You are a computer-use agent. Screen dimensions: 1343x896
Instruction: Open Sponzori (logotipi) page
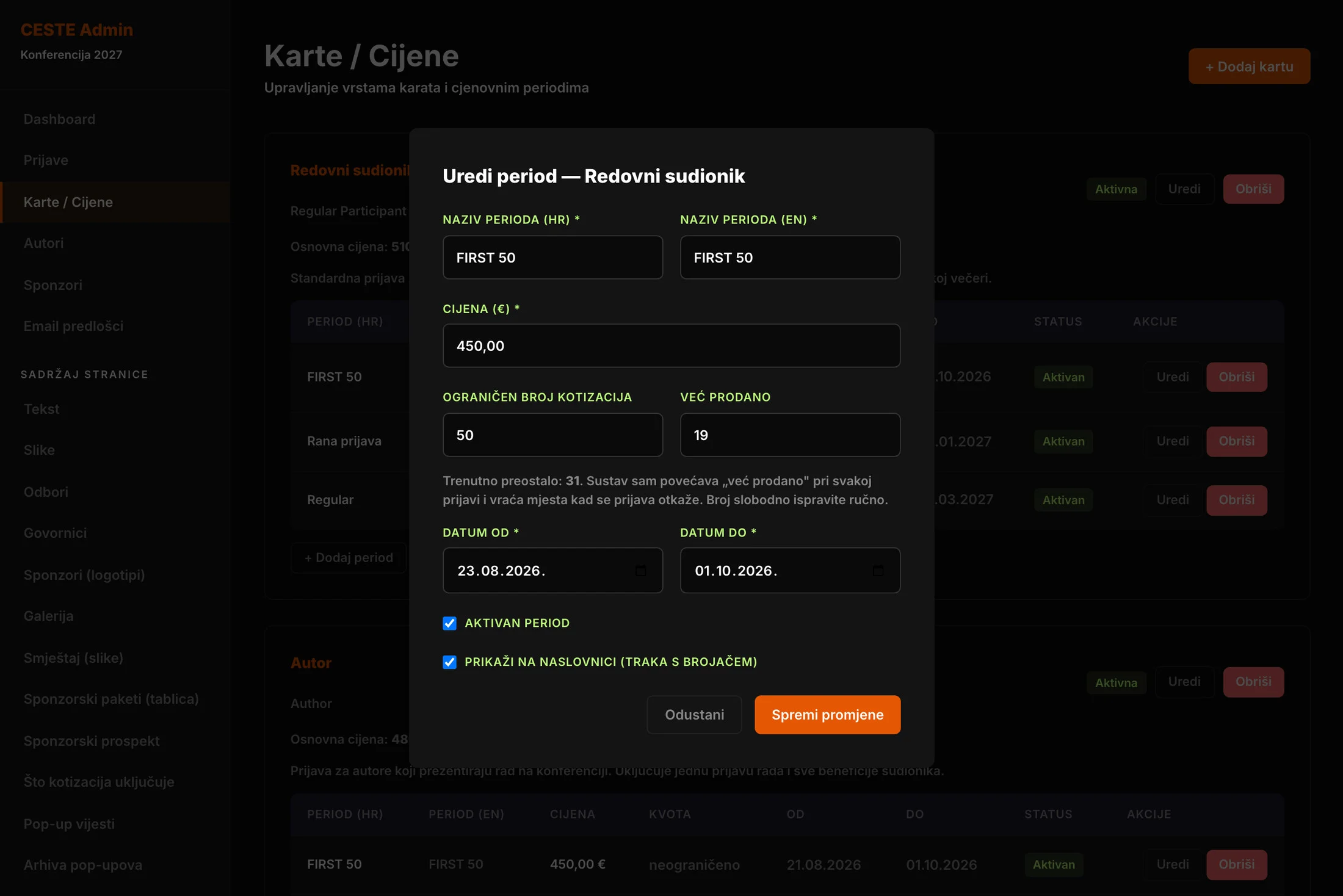pos(84,575)
